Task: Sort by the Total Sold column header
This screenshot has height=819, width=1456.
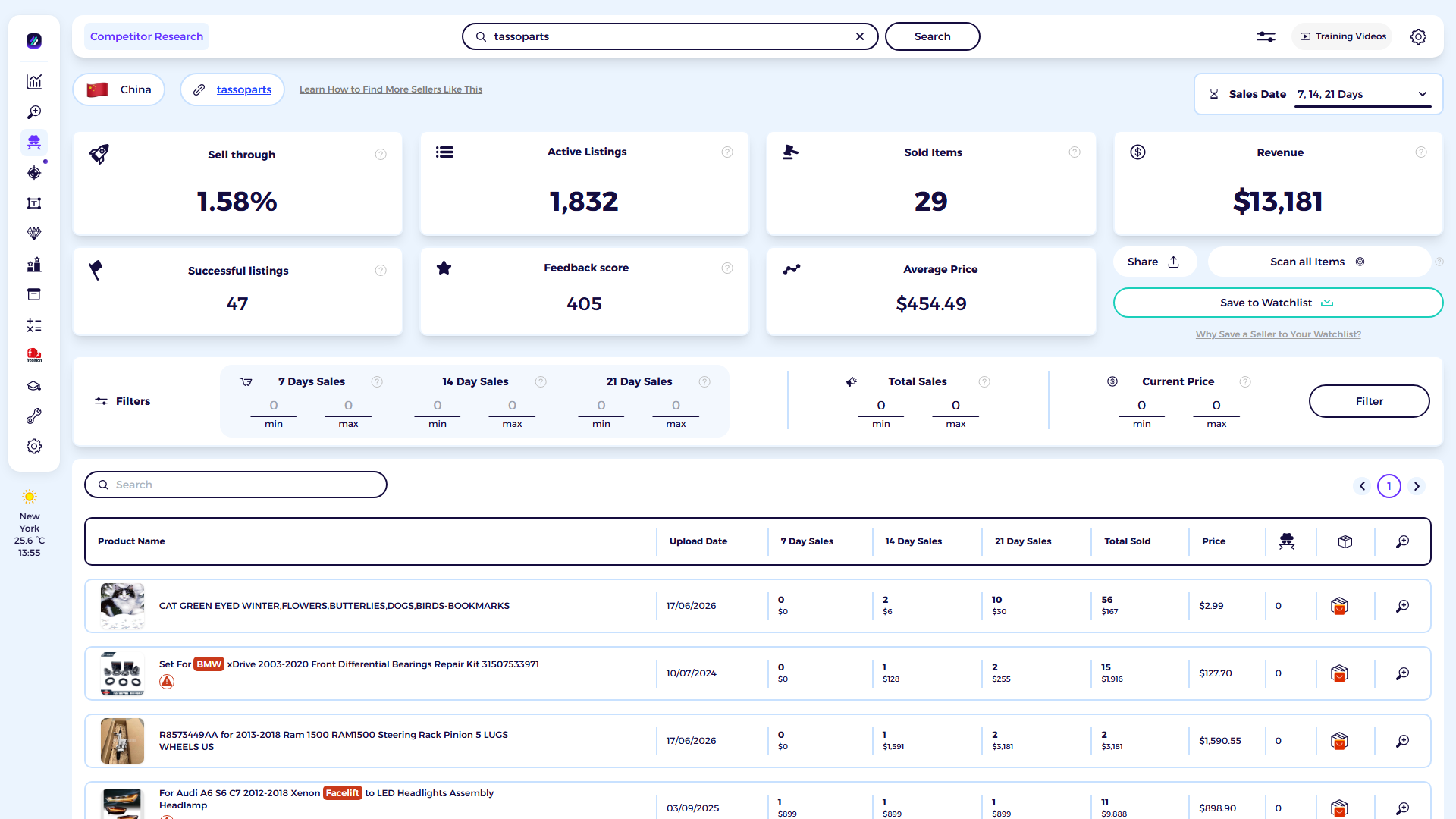Action: pyautogui.click(x=1128, y=541)
